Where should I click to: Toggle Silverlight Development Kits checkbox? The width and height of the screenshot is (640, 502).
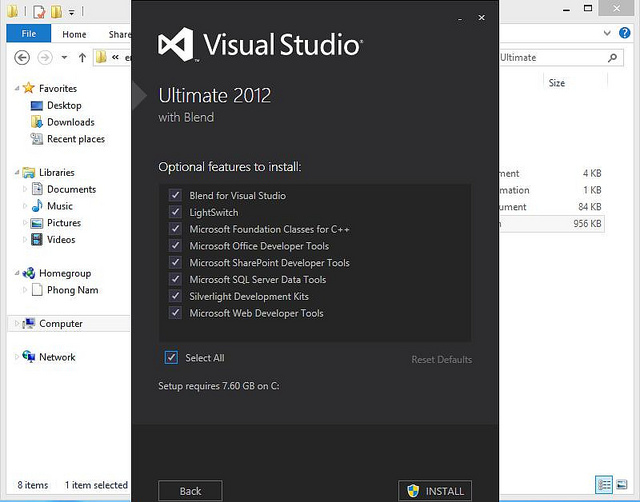(x=175, y=296)
